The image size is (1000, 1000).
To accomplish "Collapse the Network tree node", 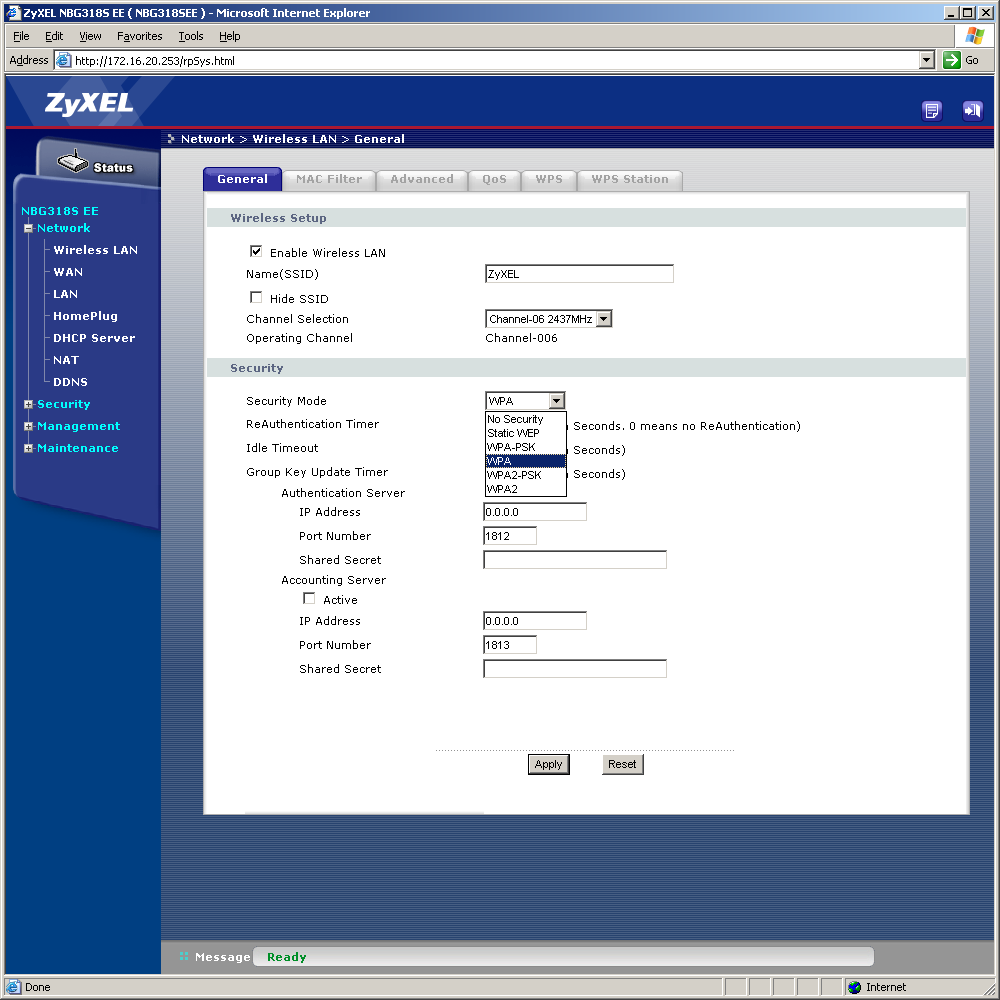I will [x=28, y=228].
